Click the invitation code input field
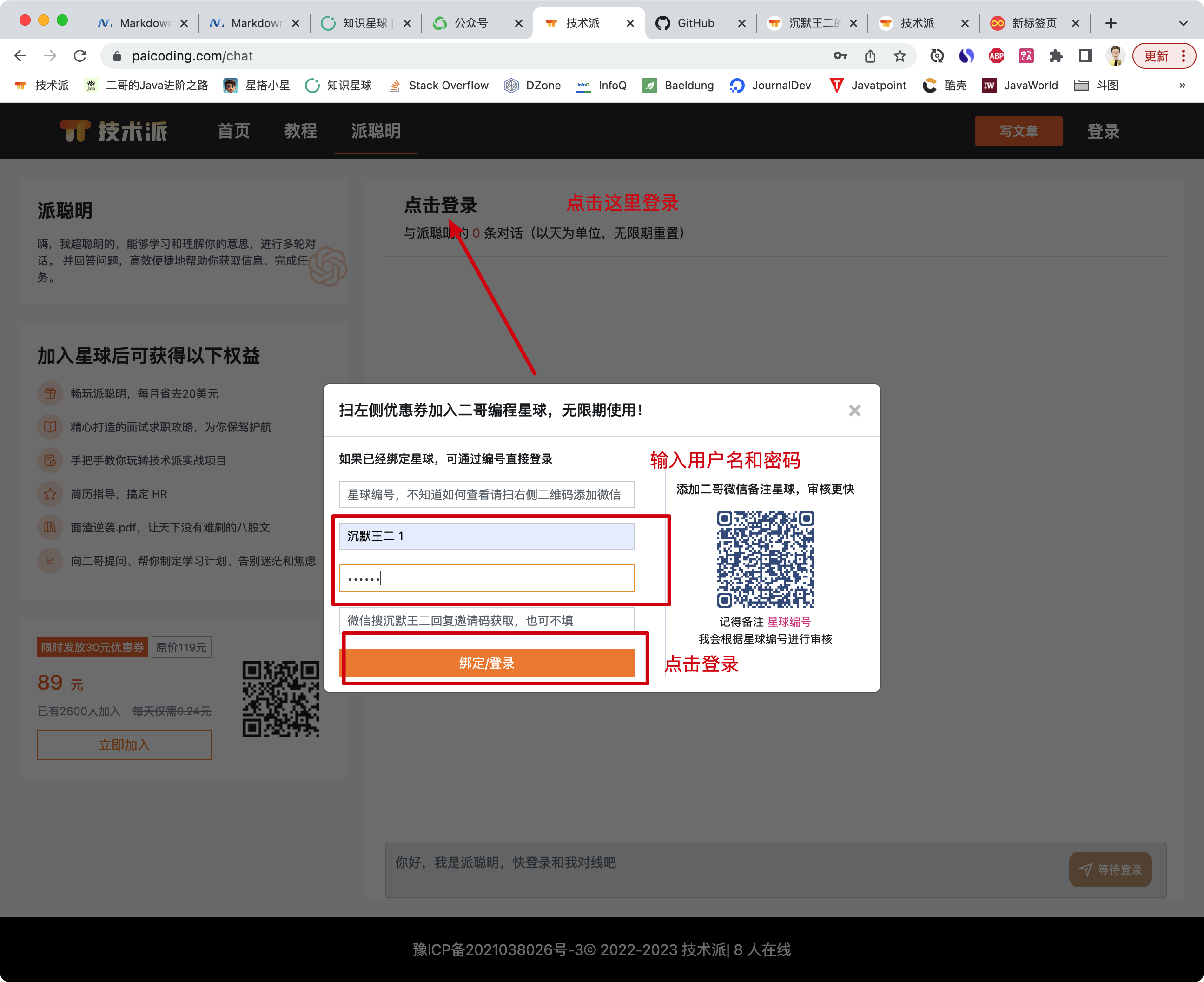 tap(486, 620)
